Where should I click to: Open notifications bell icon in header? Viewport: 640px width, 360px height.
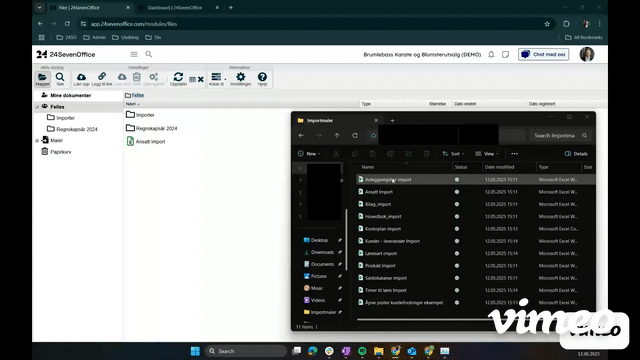[491, 54]
